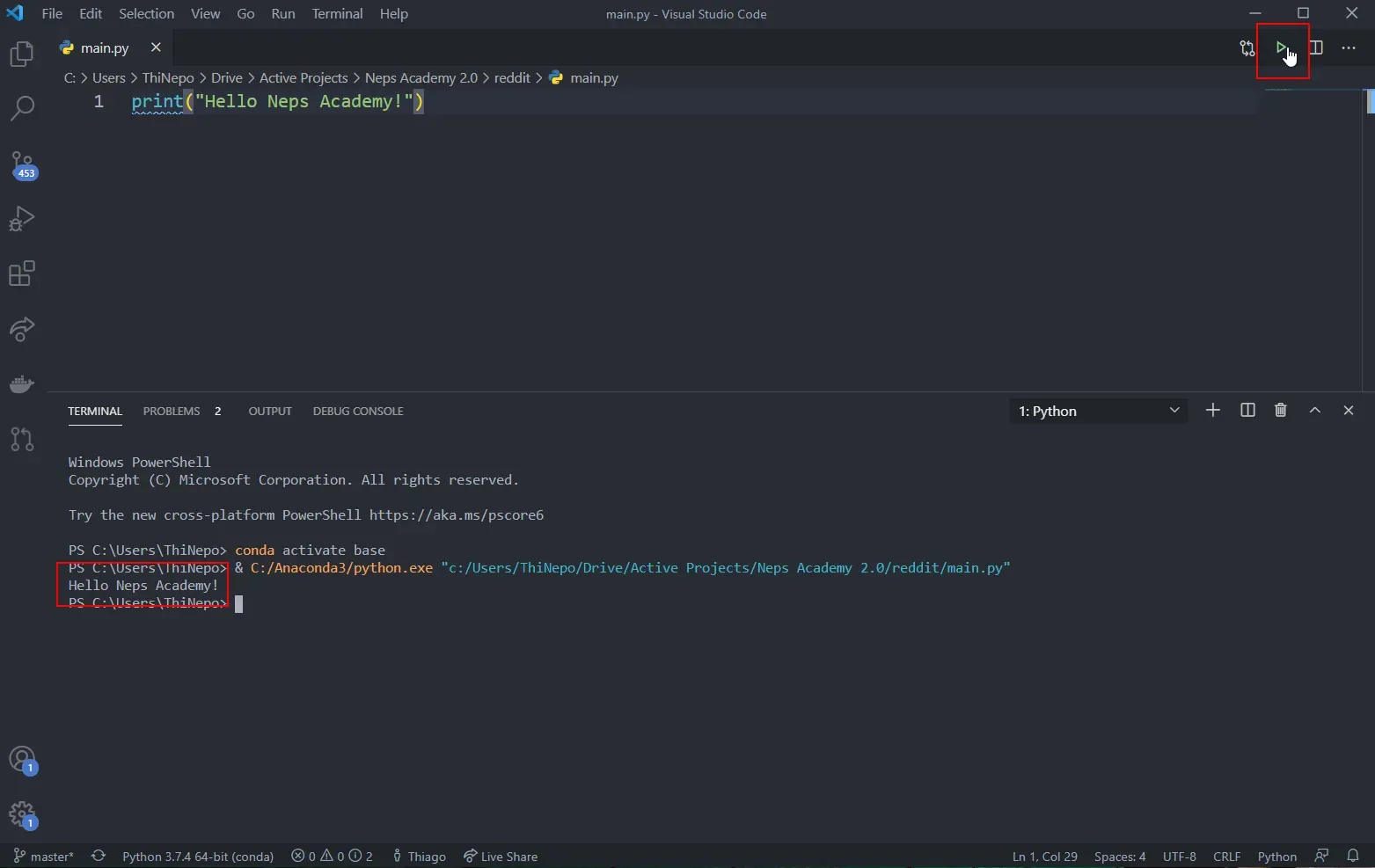
Task: Close the main.py editor tab
Action: pyautogui.click(x=156, y=47)
